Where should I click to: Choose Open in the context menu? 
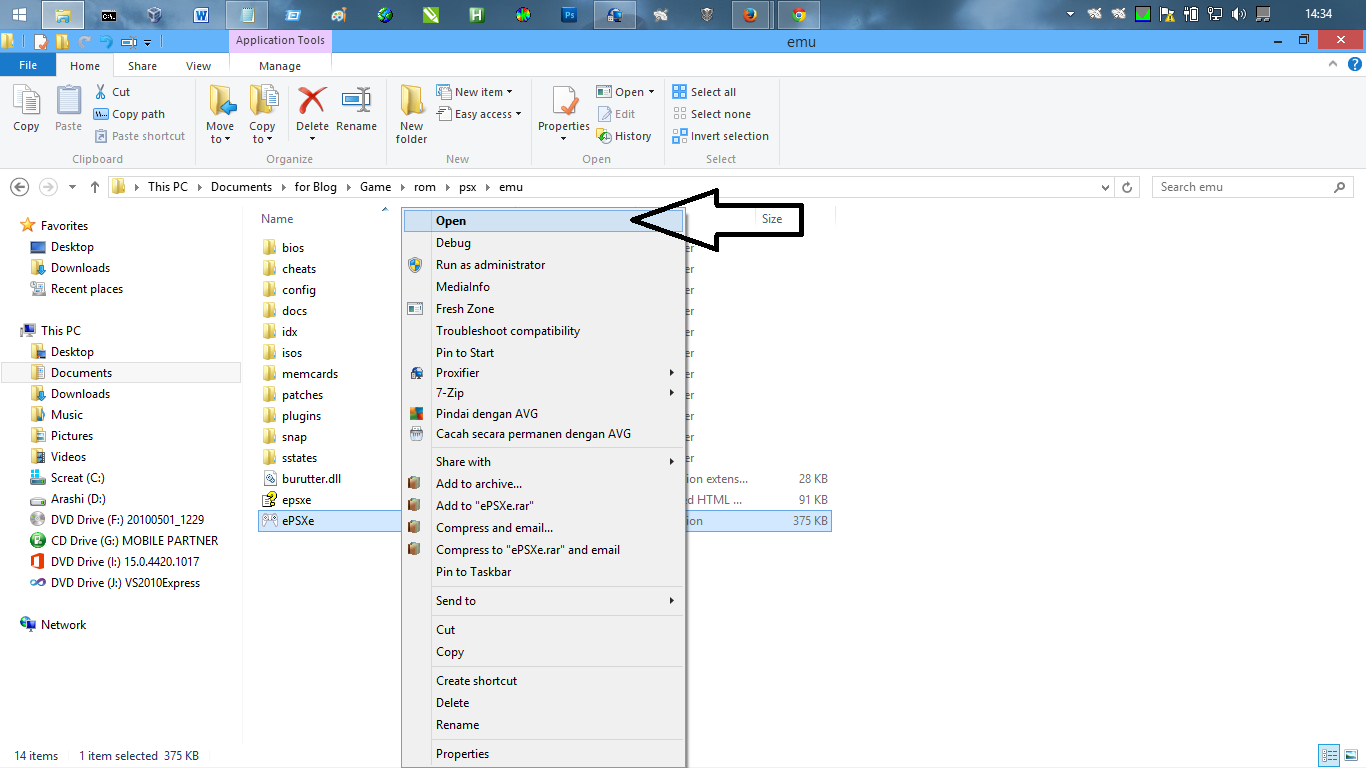tap(543, 221)
